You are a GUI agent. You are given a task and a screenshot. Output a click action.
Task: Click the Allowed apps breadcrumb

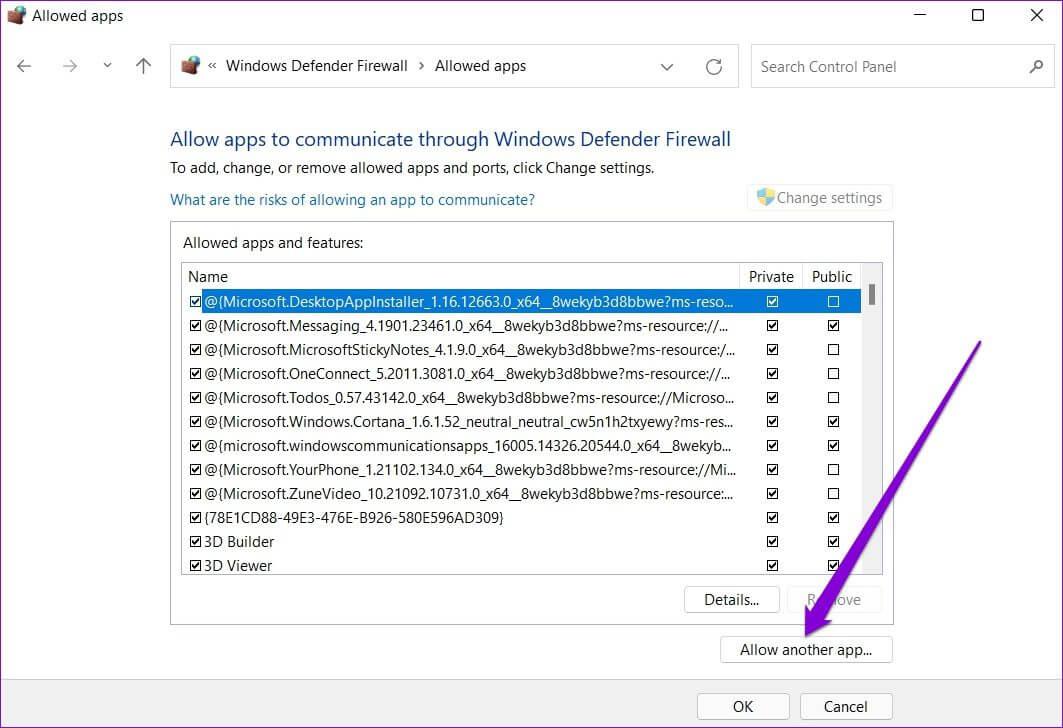coord(481,66)
